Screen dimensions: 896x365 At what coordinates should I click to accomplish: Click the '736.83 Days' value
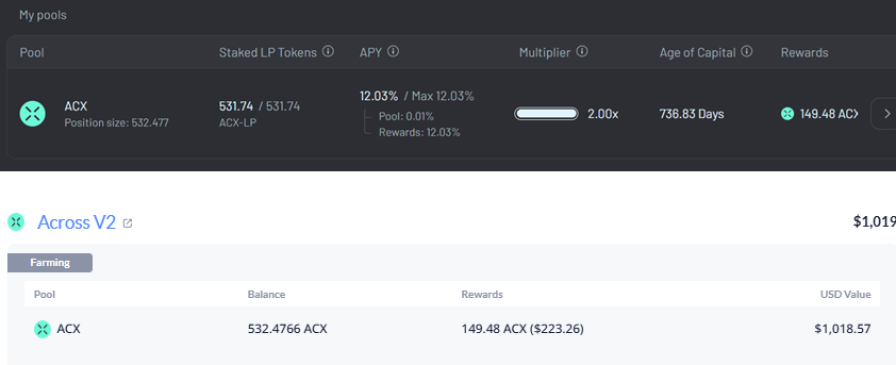(692, 114)
